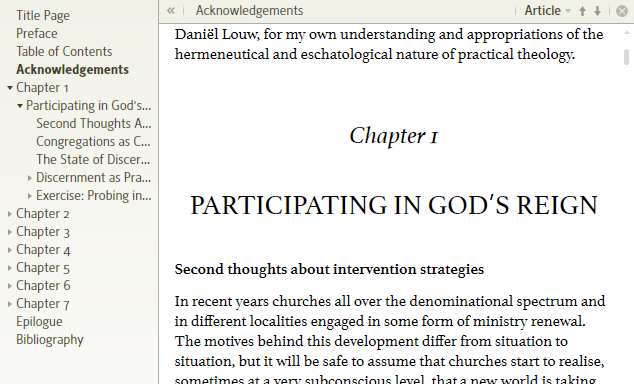This screenshot has height=384, width=634.
Task: Expand the Chapter 2 node
Action: tap(10, 214)
